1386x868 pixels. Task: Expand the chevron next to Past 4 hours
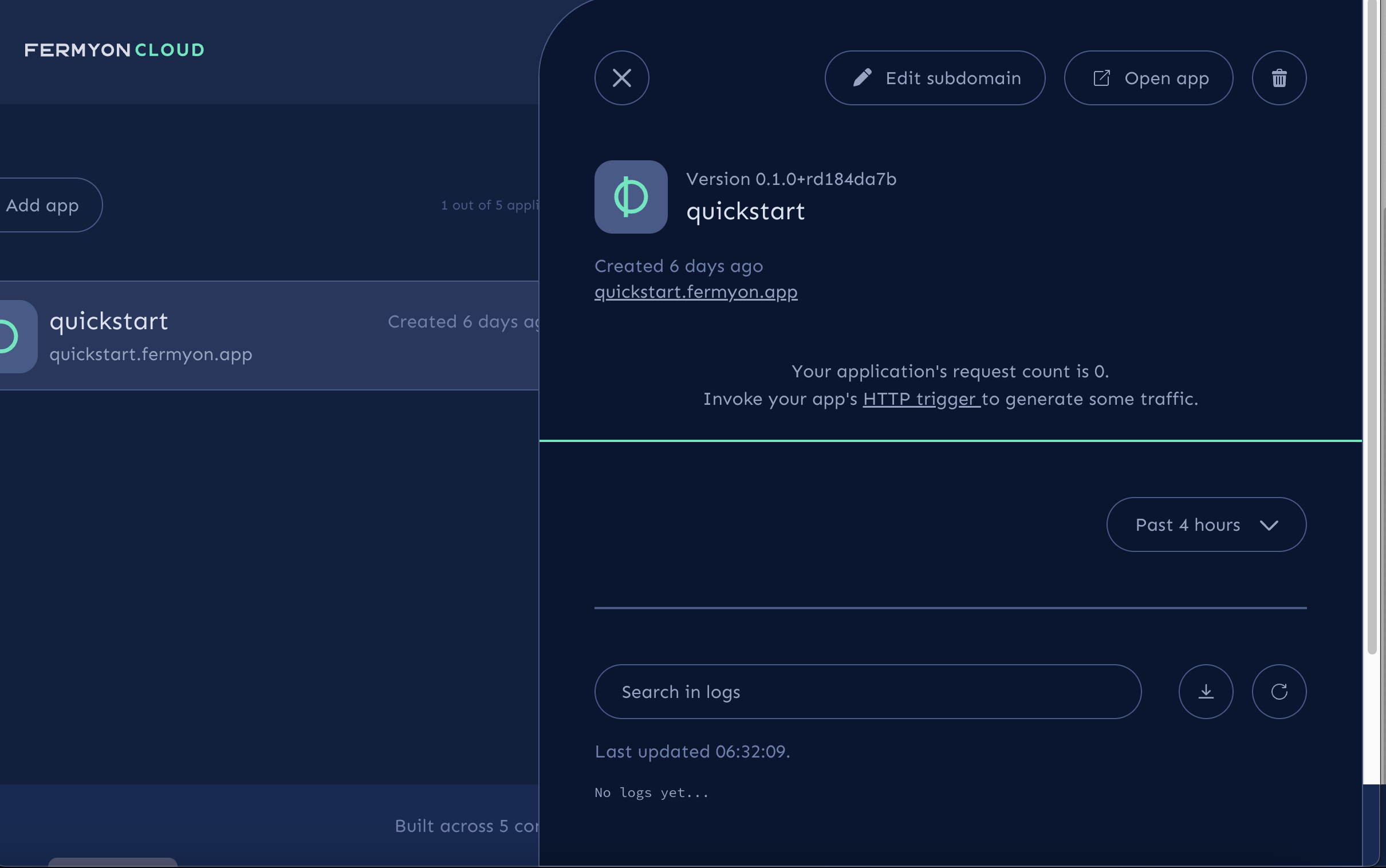point(1270,524)
